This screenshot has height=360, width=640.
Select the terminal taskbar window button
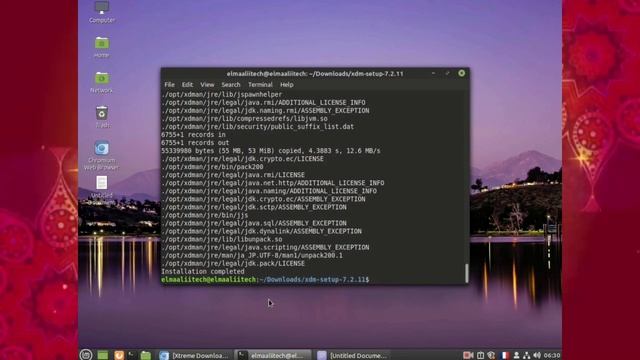click(x=272, y=356)
